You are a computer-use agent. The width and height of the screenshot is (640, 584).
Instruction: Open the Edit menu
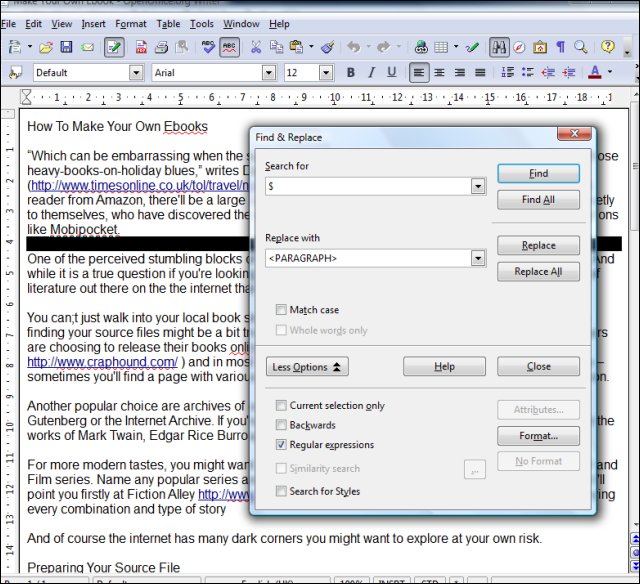click(33, 24)
